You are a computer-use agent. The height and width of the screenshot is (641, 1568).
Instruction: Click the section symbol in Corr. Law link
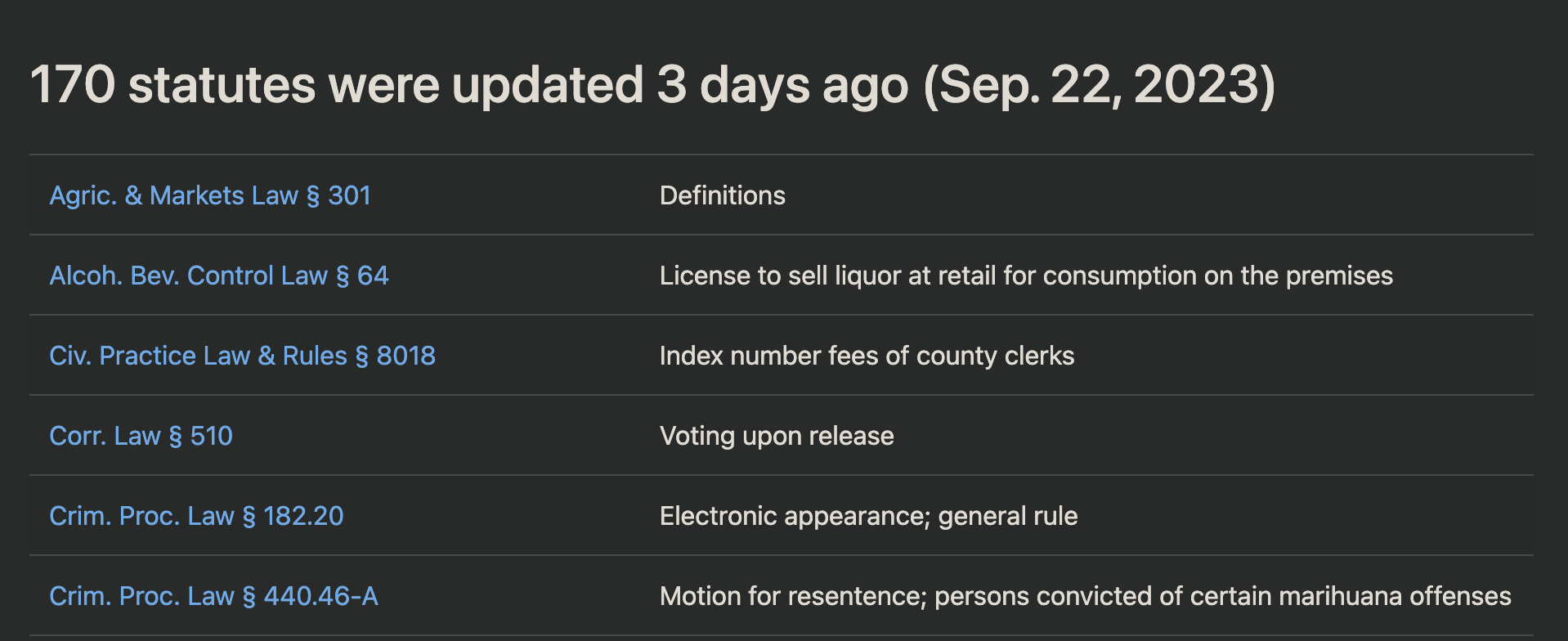point(175,436)
